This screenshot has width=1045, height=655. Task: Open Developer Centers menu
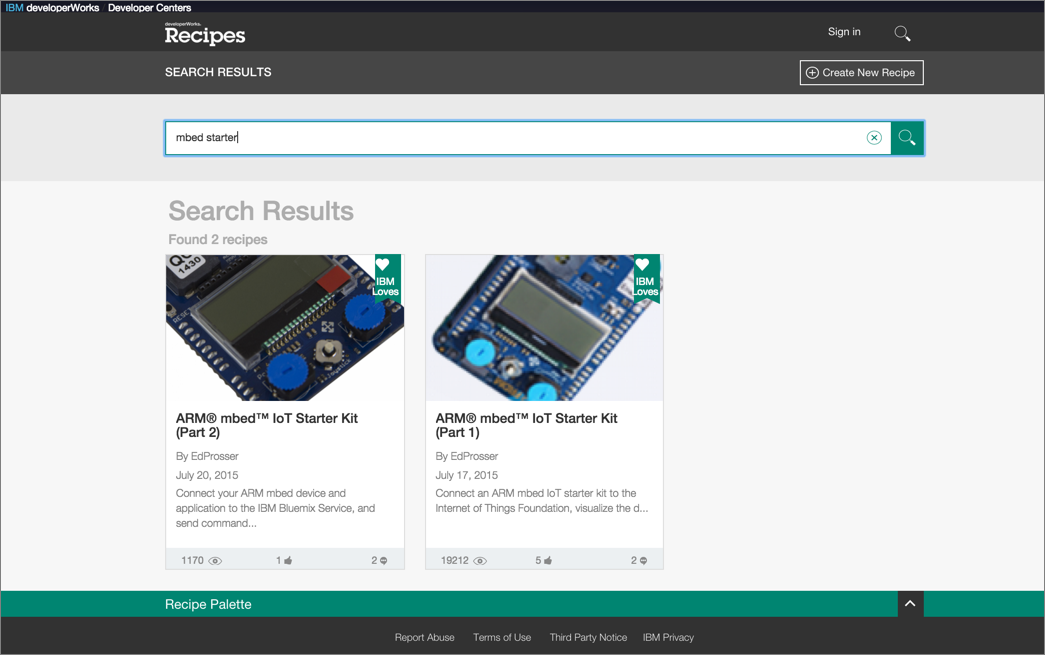click(149, 8)
